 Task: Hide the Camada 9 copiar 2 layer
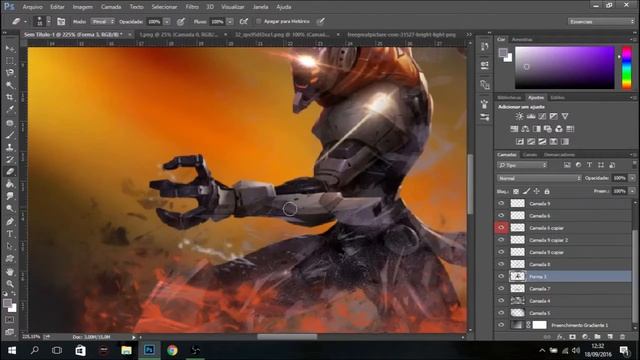501,240
